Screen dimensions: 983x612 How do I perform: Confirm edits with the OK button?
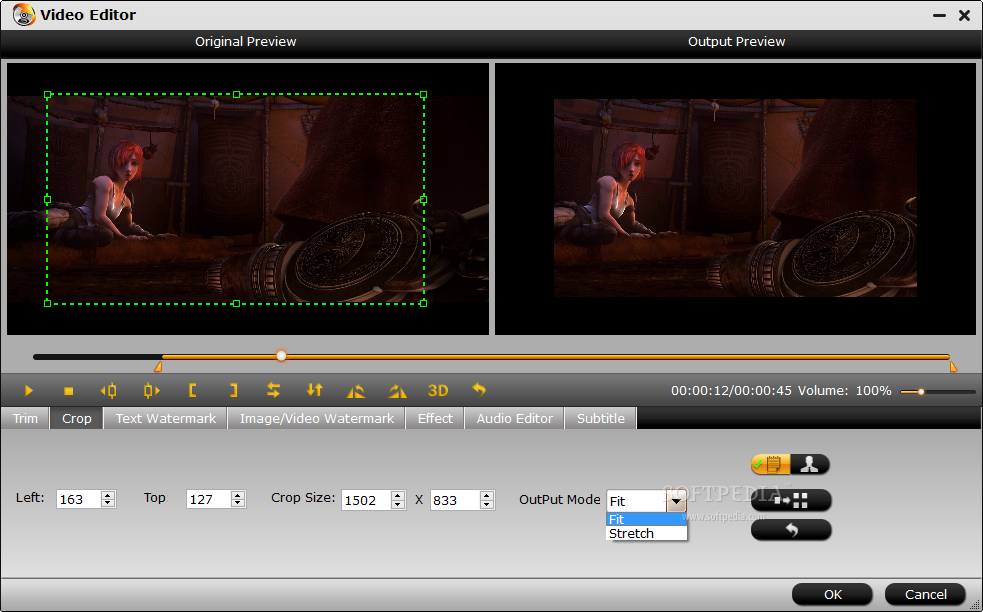(x=832, y=594)
